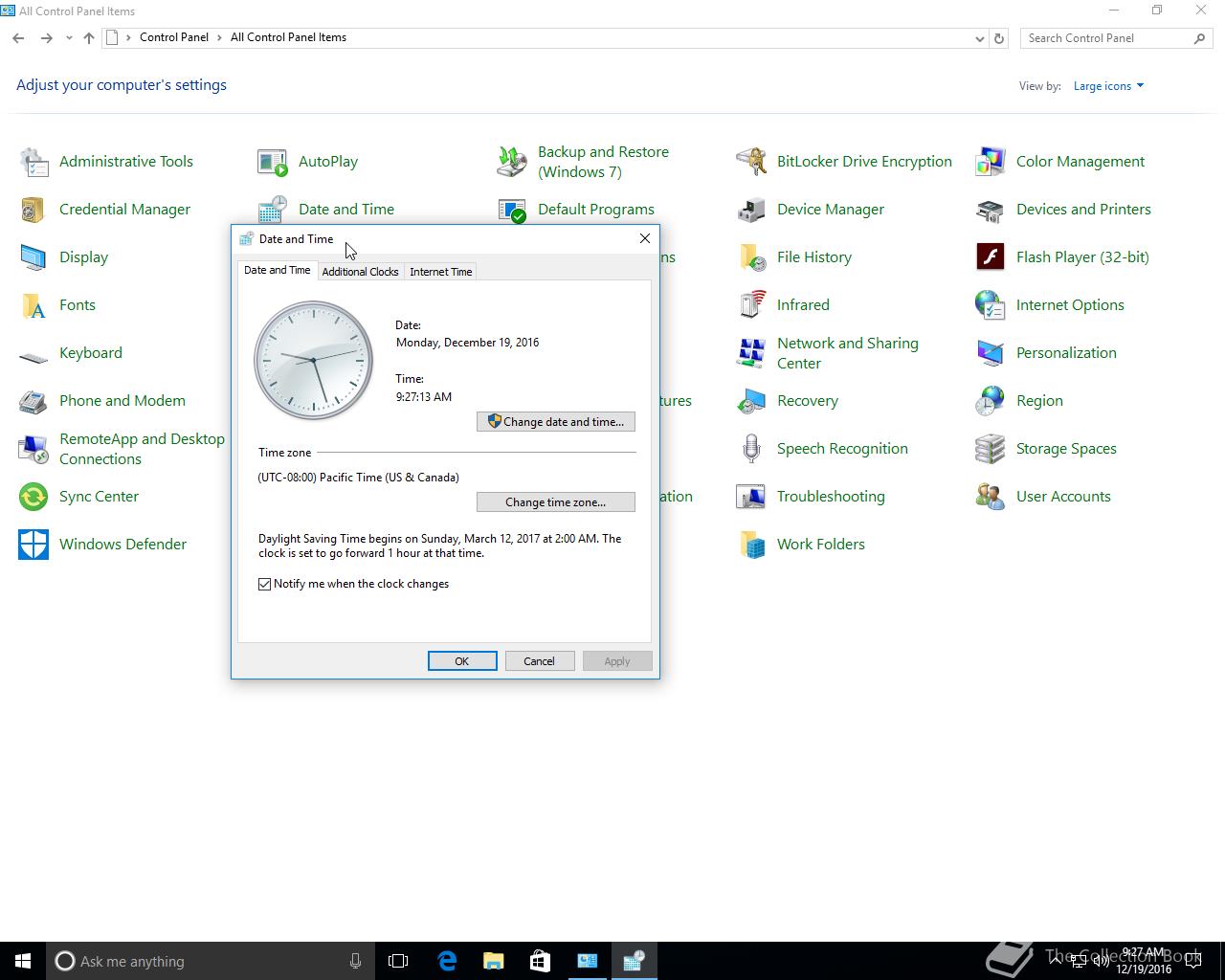
Task: Open RemoteApp and Desktop Connections icon
Action: pyautogui.click(x=33, y=449)
